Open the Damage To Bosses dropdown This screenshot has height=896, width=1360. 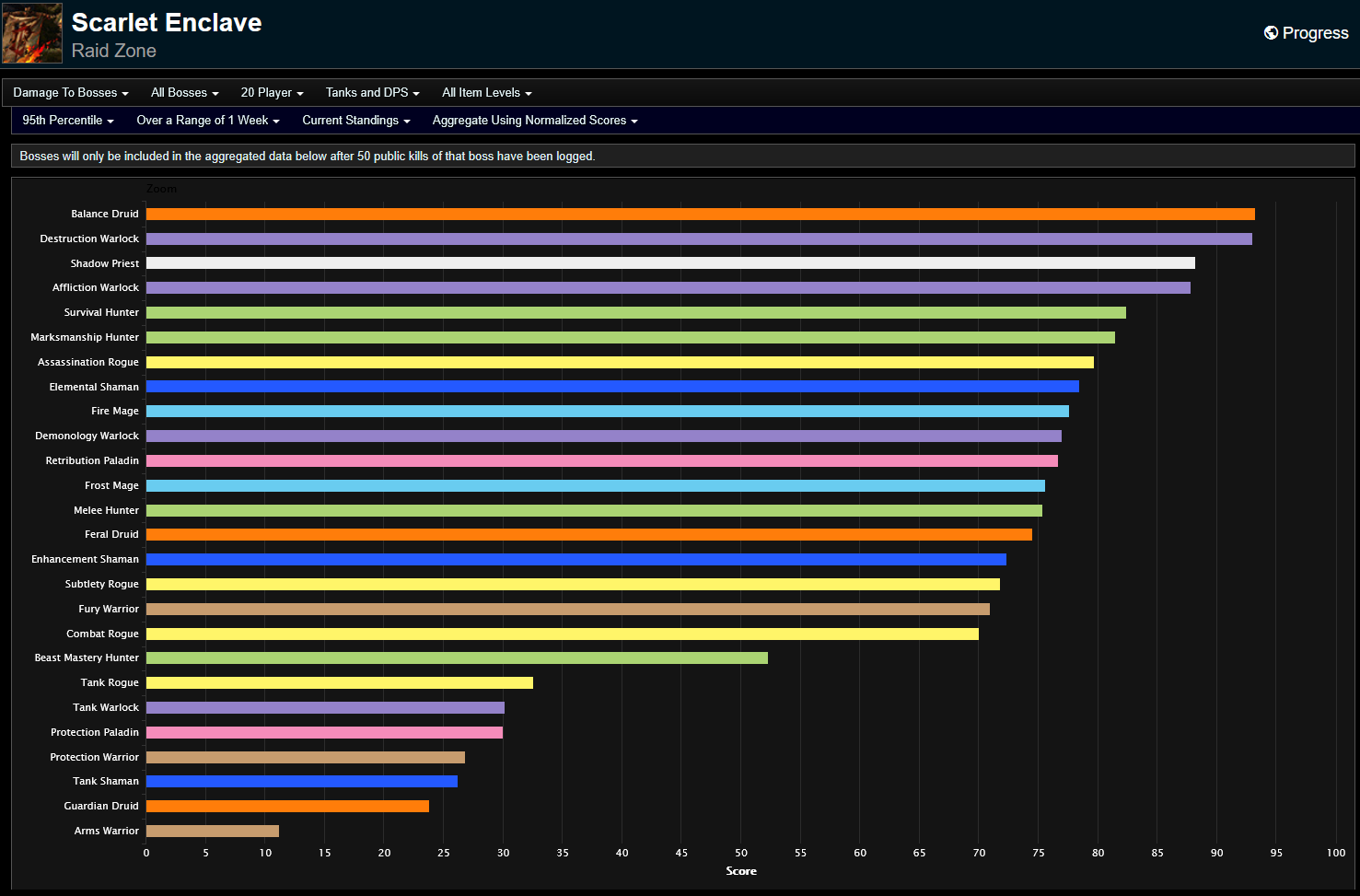[x=71, y=93]
